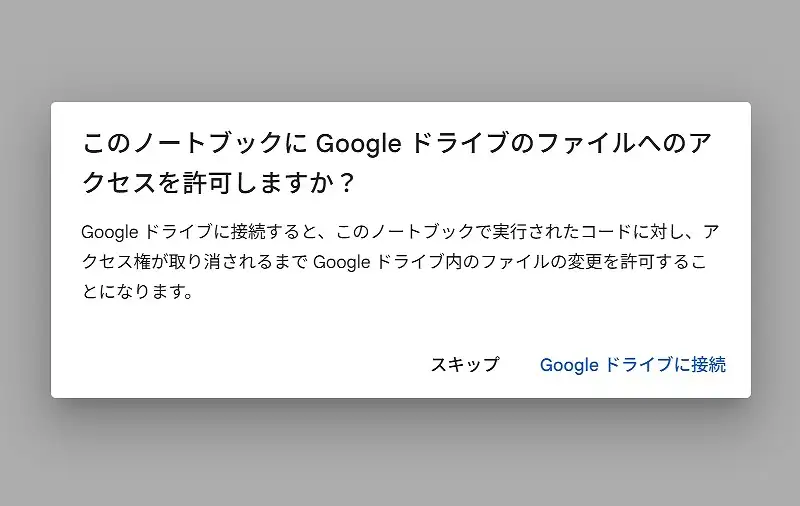Click the dimmed area right of the dialog
The image size is (800, 506).
click(x=775, y=250)
